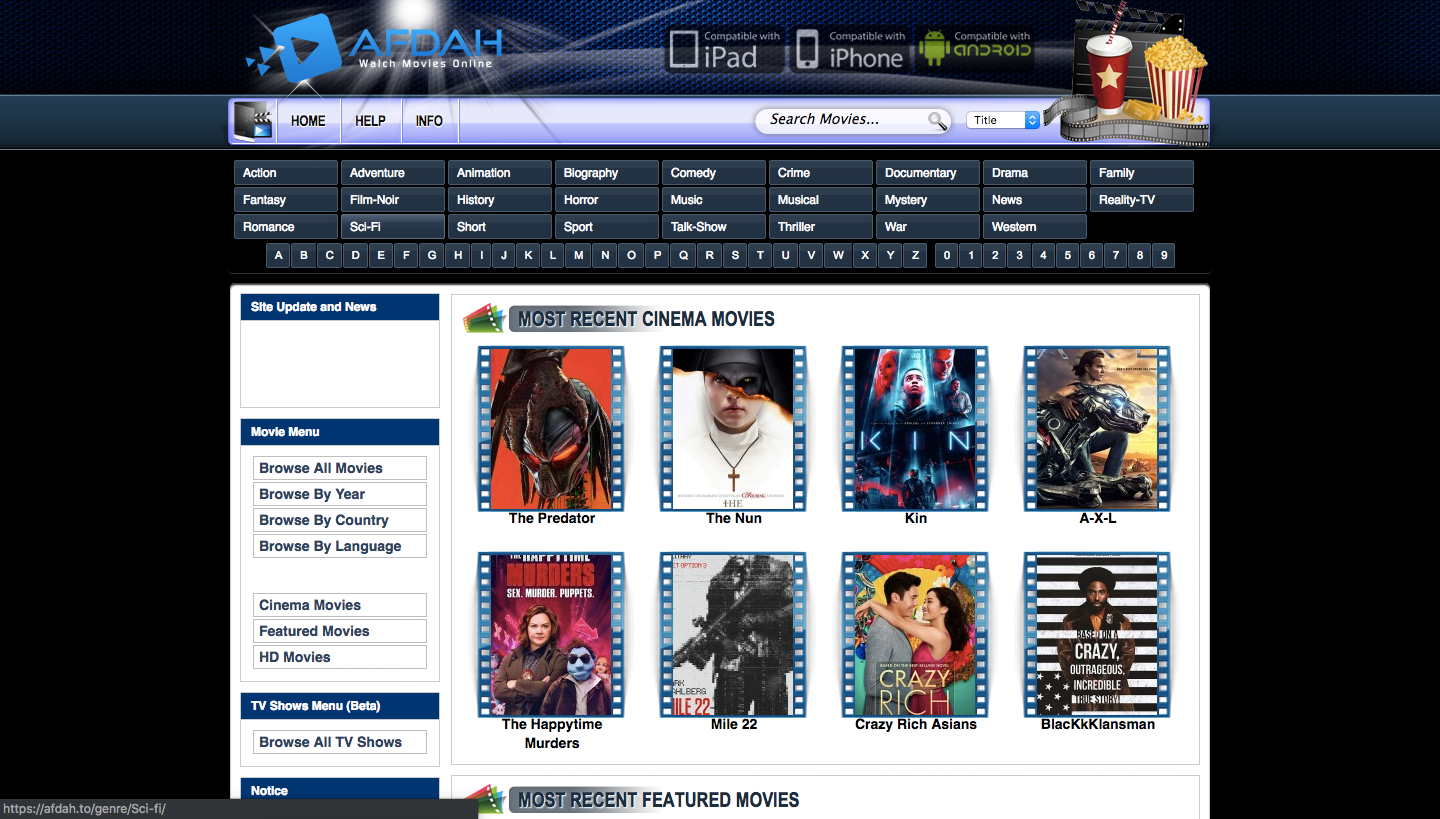
Task: Open the Title search-type dropdown
Action: pos(1004,120)
